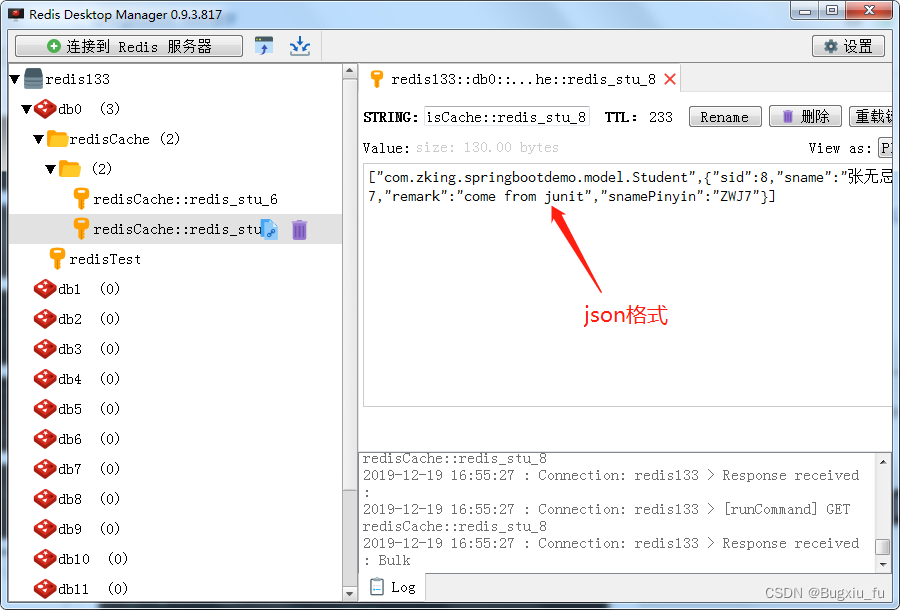Click the unnamed subfolder icon under redisCache
The height and width of the screenshot is (610, 900).
coord(69,169)
